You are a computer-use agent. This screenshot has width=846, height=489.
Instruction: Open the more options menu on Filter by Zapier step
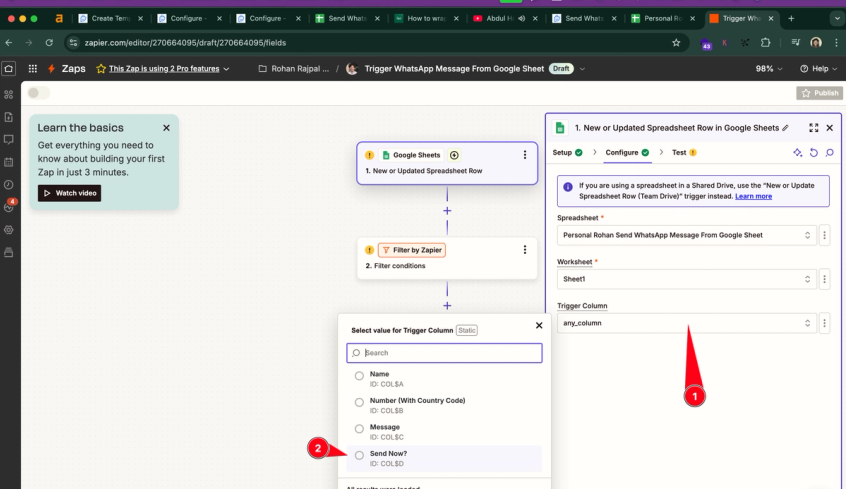coord(524,250)
